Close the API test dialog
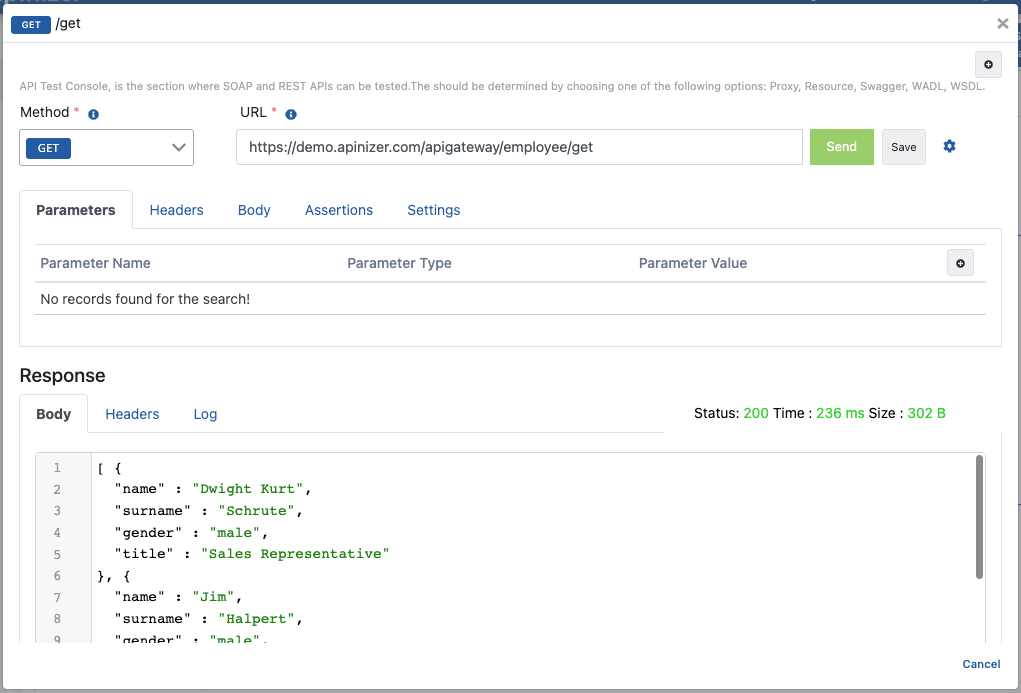The height and width of the screenshot is (693, 1021). pyautogui.click(x=1002, y=24)
